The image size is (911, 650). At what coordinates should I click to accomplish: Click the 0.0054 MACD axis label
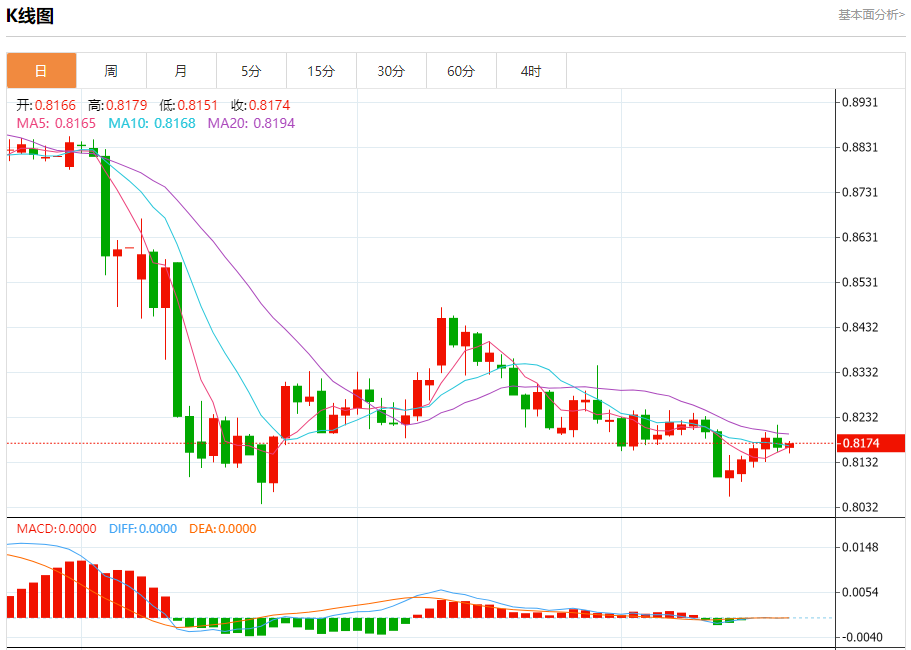click(860, 592)
